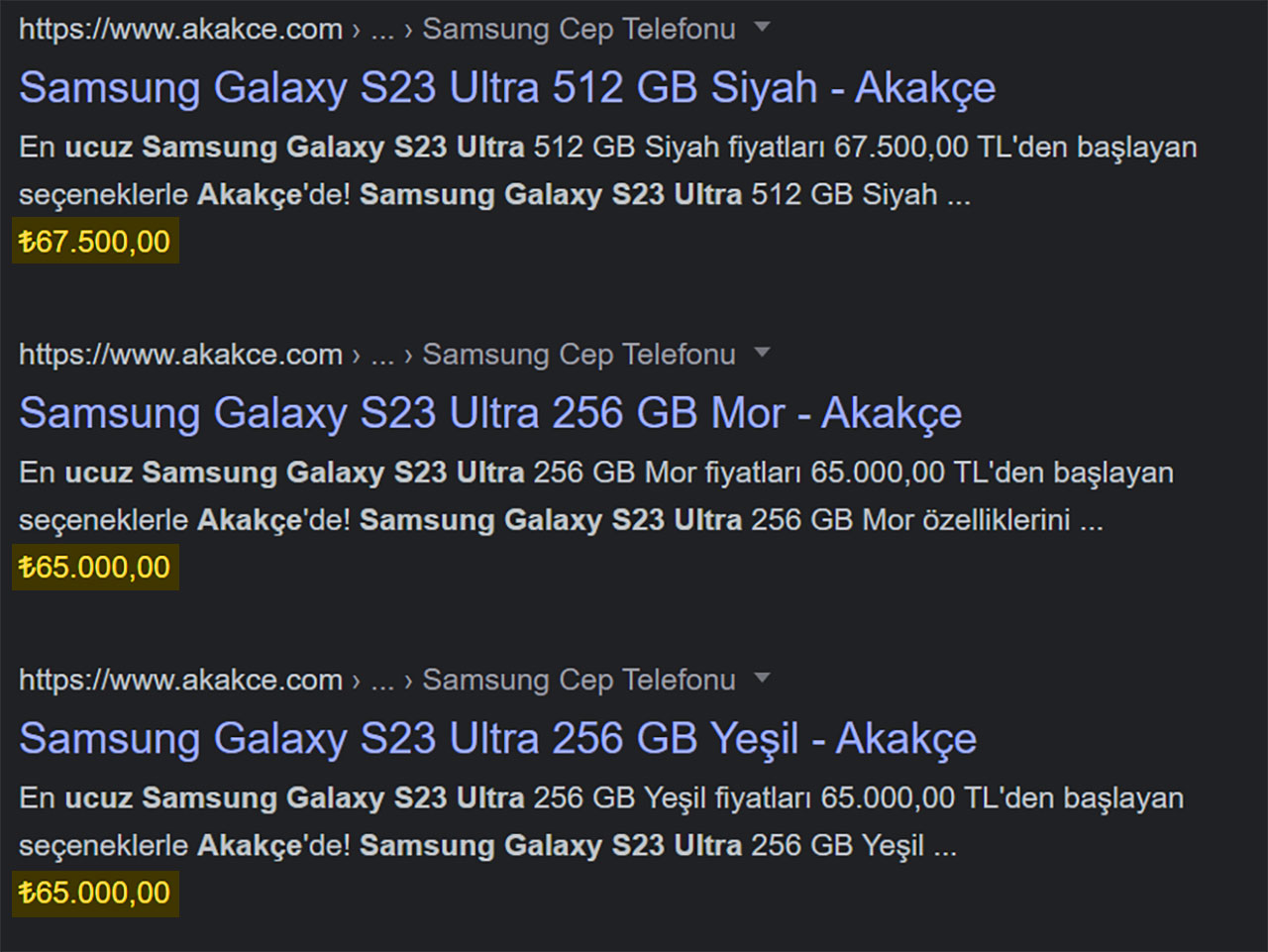The height and width of the screenshot is (952, 1268).
Task: Expand the dropdown arrow on the 256 GB Yeşil result
Action: [761, 680]
